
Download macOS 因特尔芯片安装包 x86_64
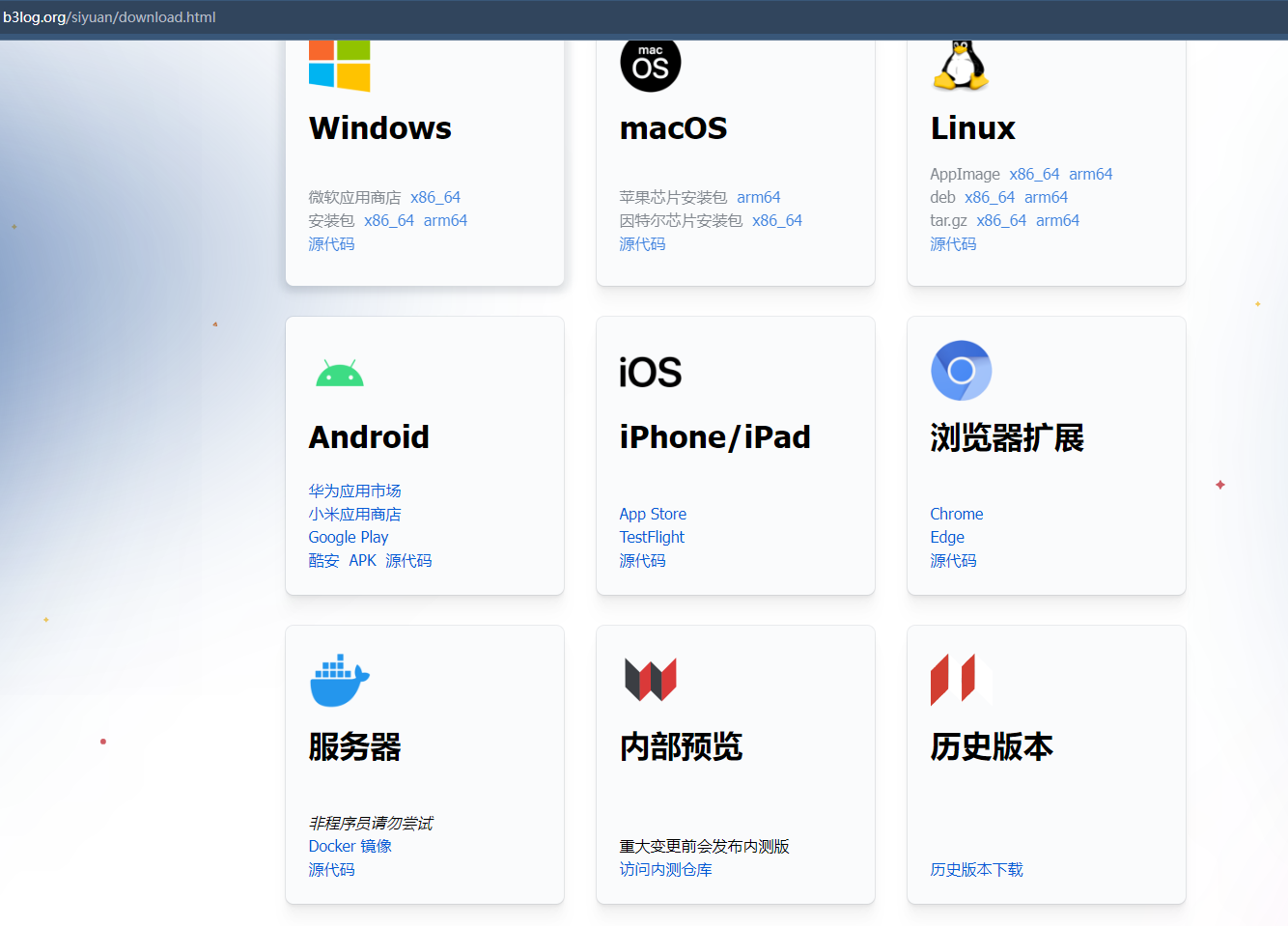[x=777, y=220]
